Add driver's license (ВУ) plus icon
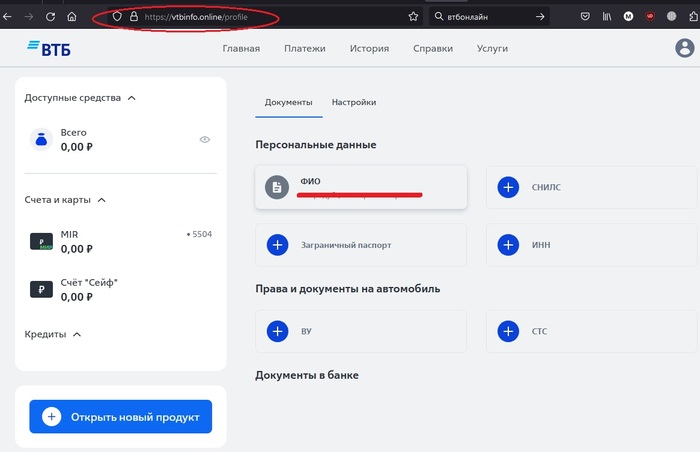The image size is (700, 452). pos(277,331)
